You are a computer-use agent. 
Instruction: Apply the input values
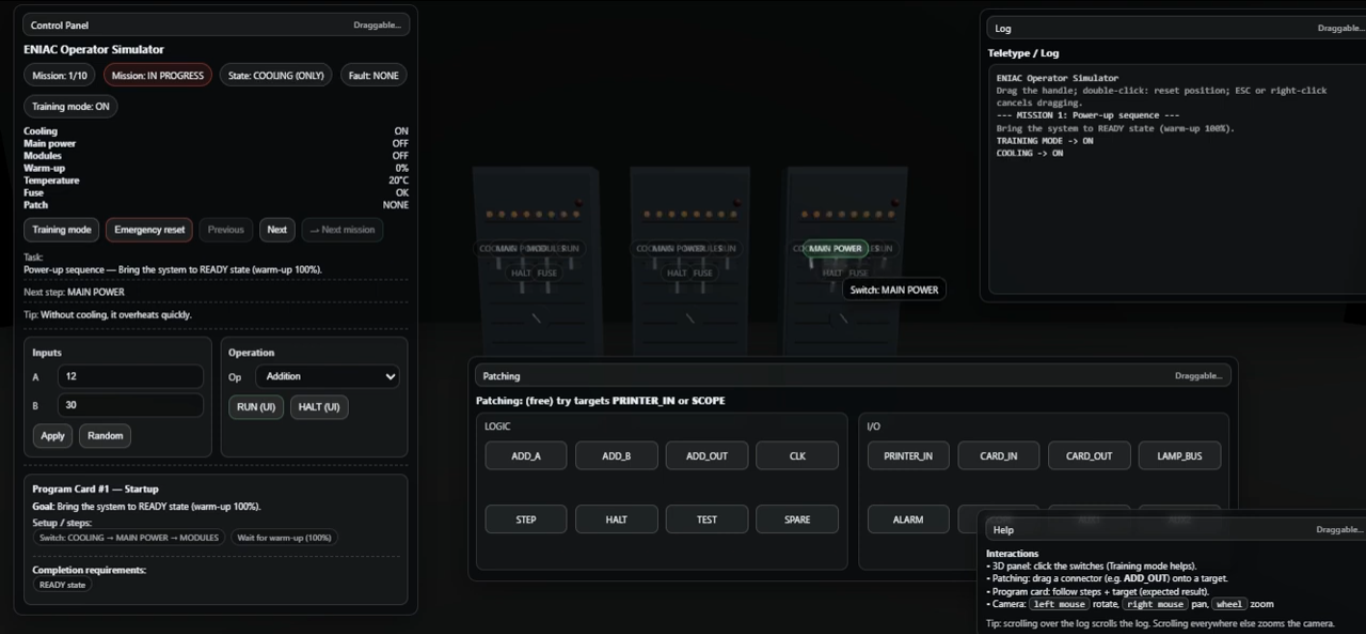click(53, 436)
